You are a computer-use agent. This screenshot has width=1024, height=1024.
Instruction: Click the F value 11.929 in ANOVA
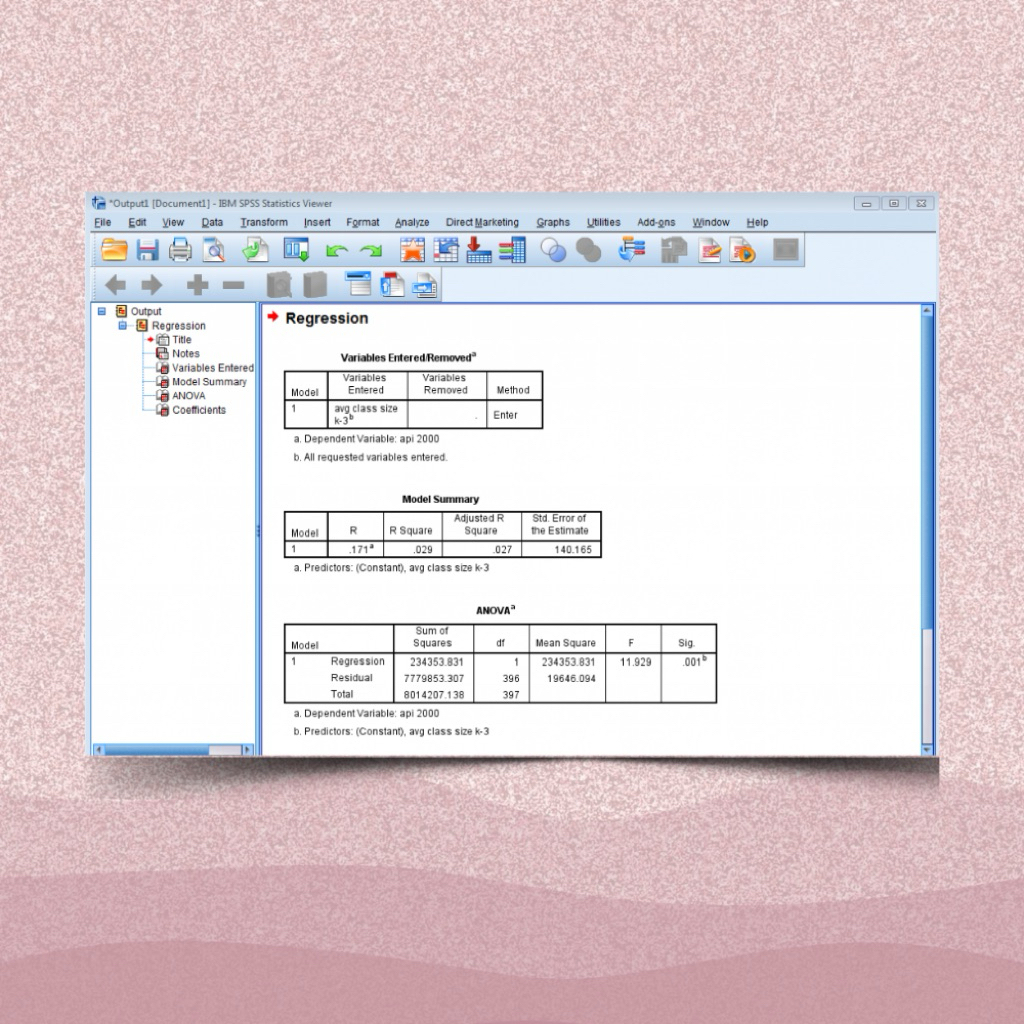(x=635, y=662)
